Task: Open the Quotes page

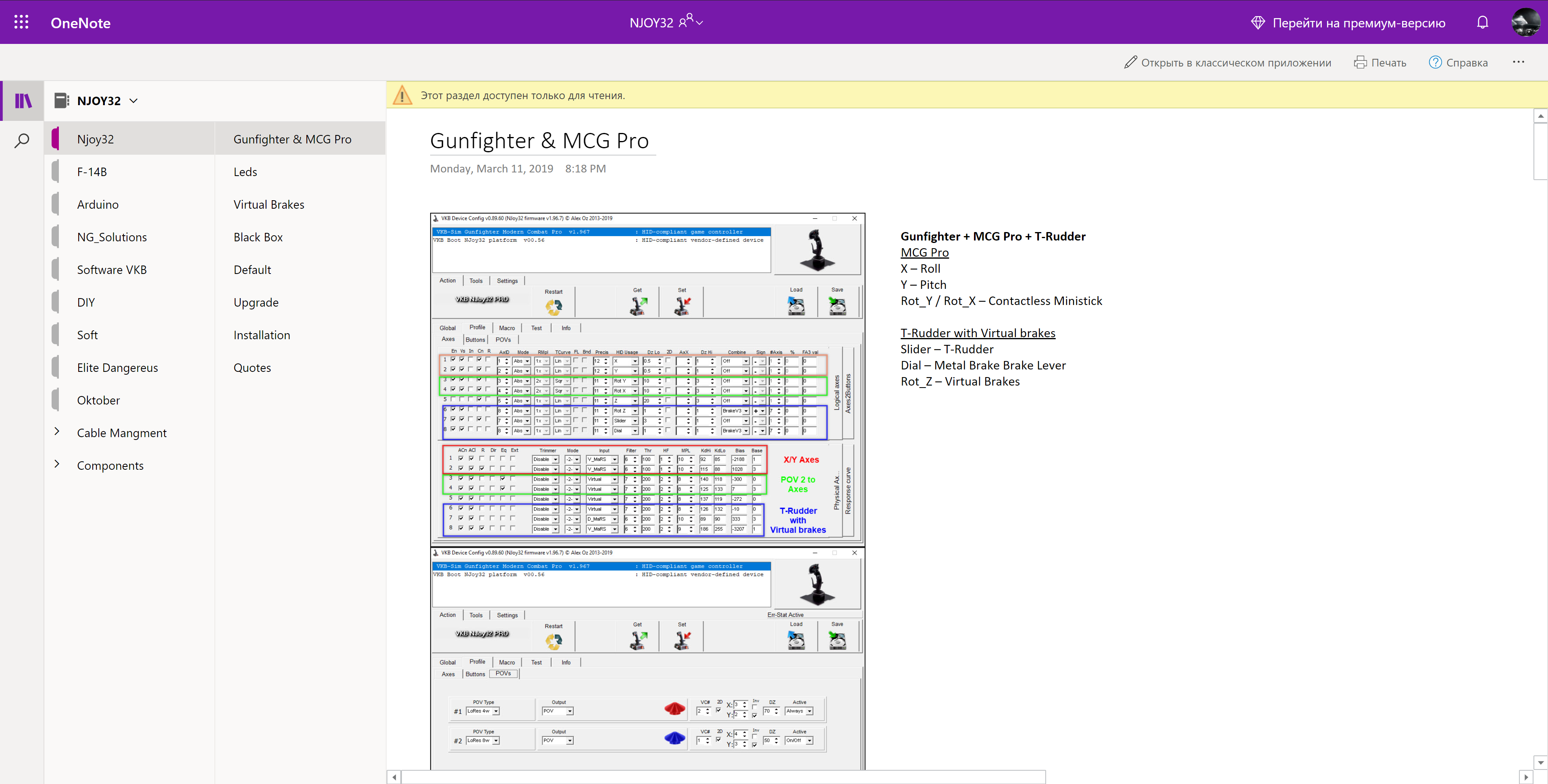Action: coord(300,367)
